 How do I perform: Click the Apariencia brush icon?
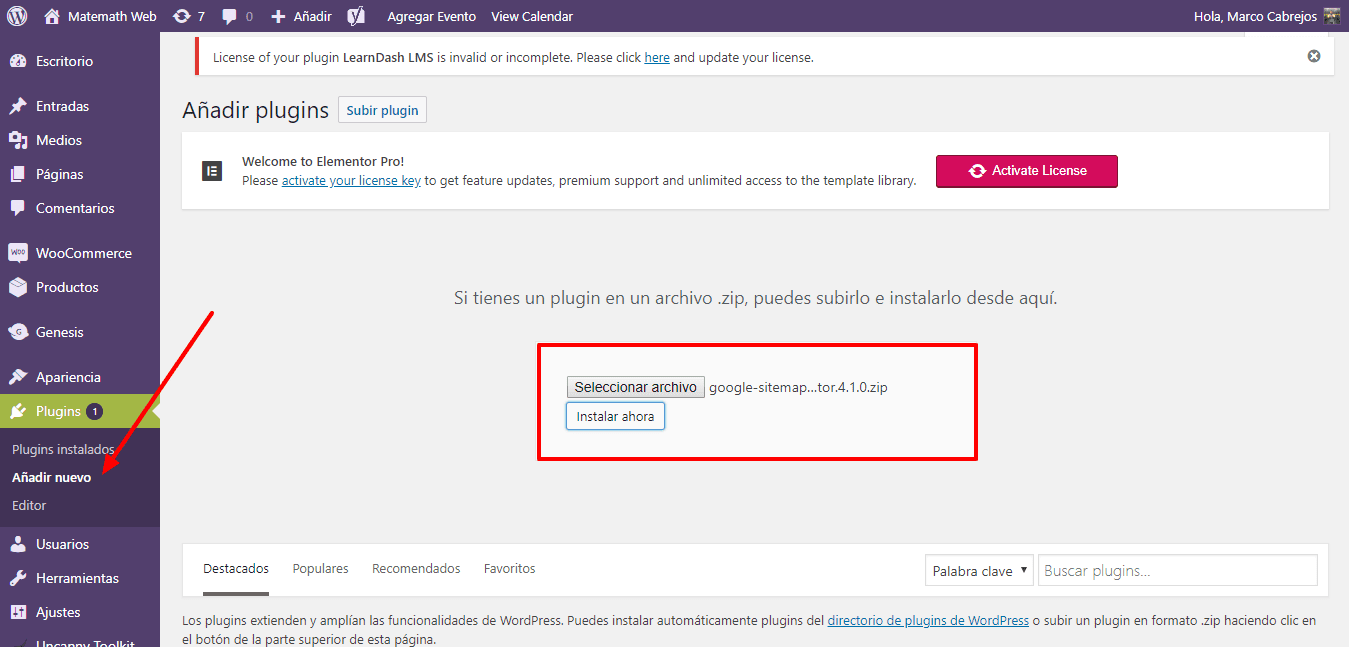click(18, 377)
